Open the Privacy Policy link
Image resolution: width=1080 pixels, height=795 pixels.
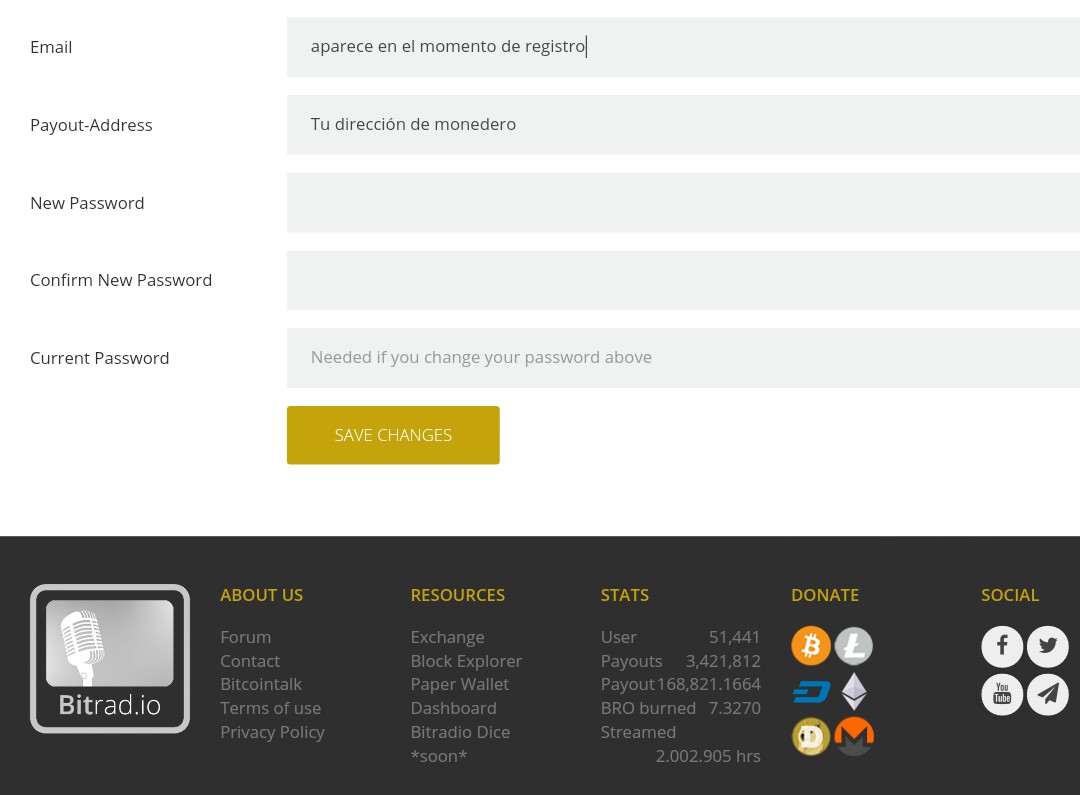coord(273,732)
